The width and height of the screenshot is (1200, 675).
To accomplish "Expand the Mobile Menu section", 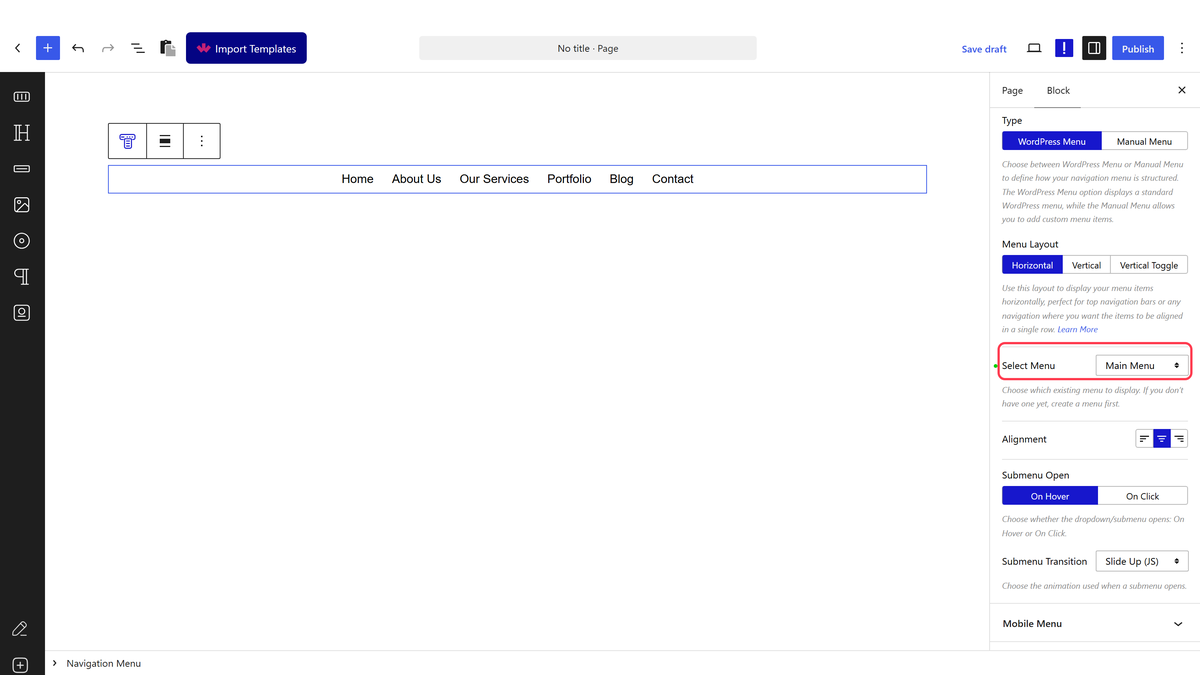I will pos(1094,624).
